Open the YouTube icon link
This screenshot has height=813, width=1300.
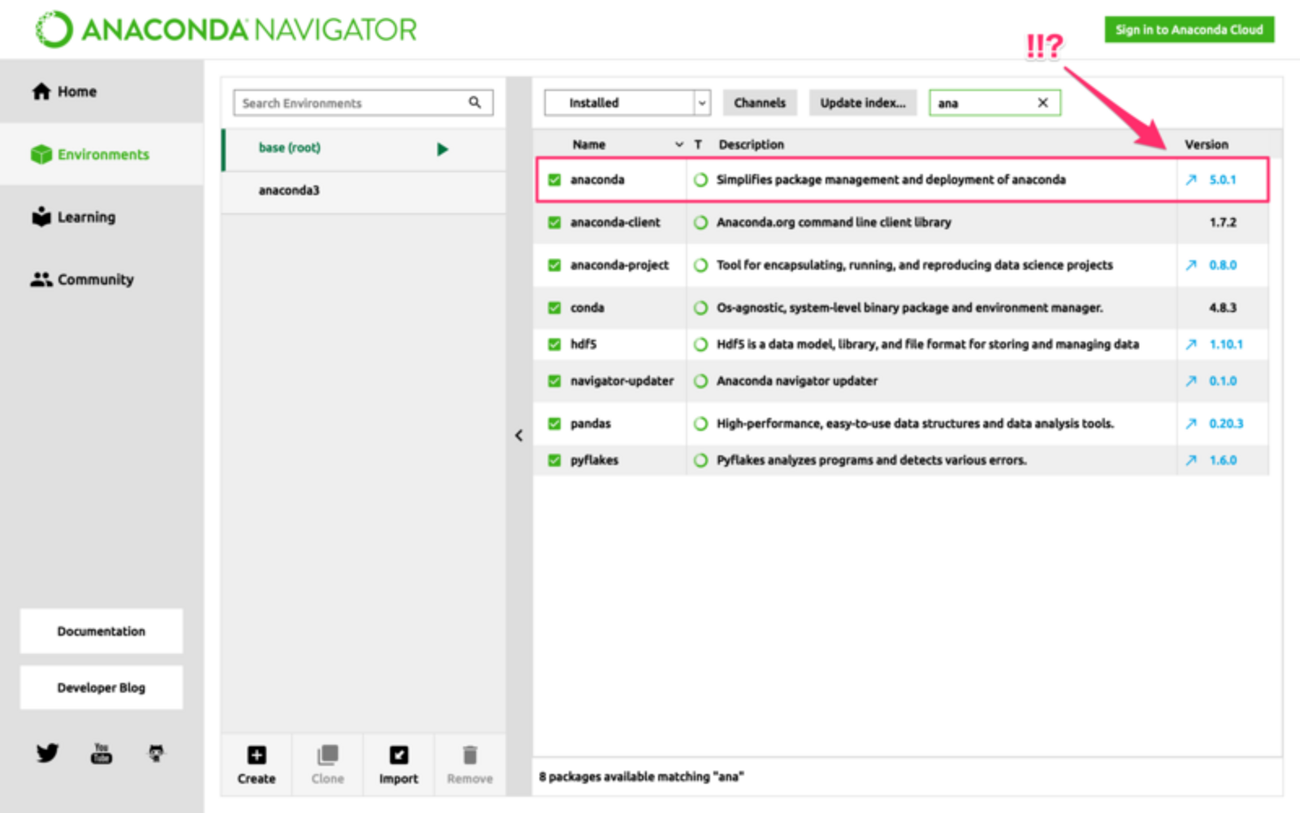coord(101,753)
